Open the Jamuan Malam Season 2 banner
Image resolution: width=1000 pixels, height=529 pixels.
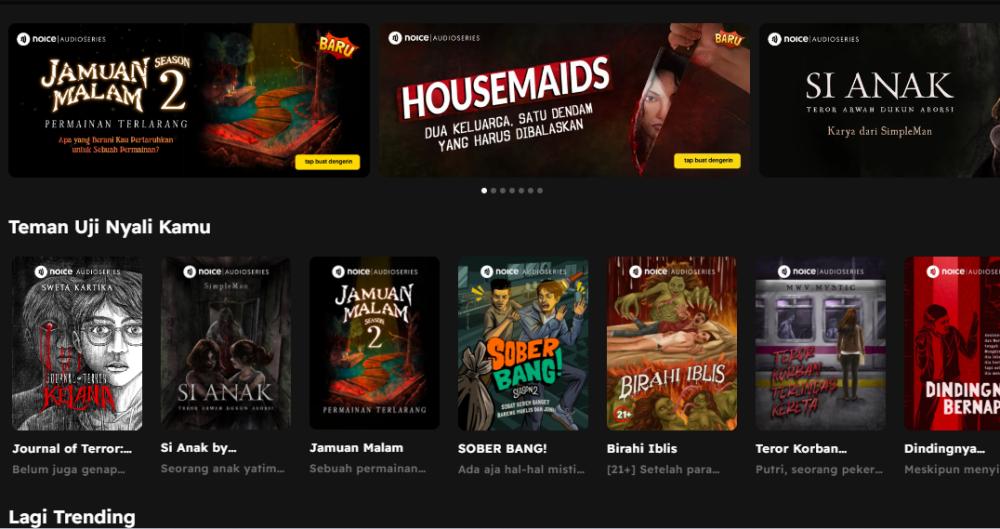(x=189, y=100)
